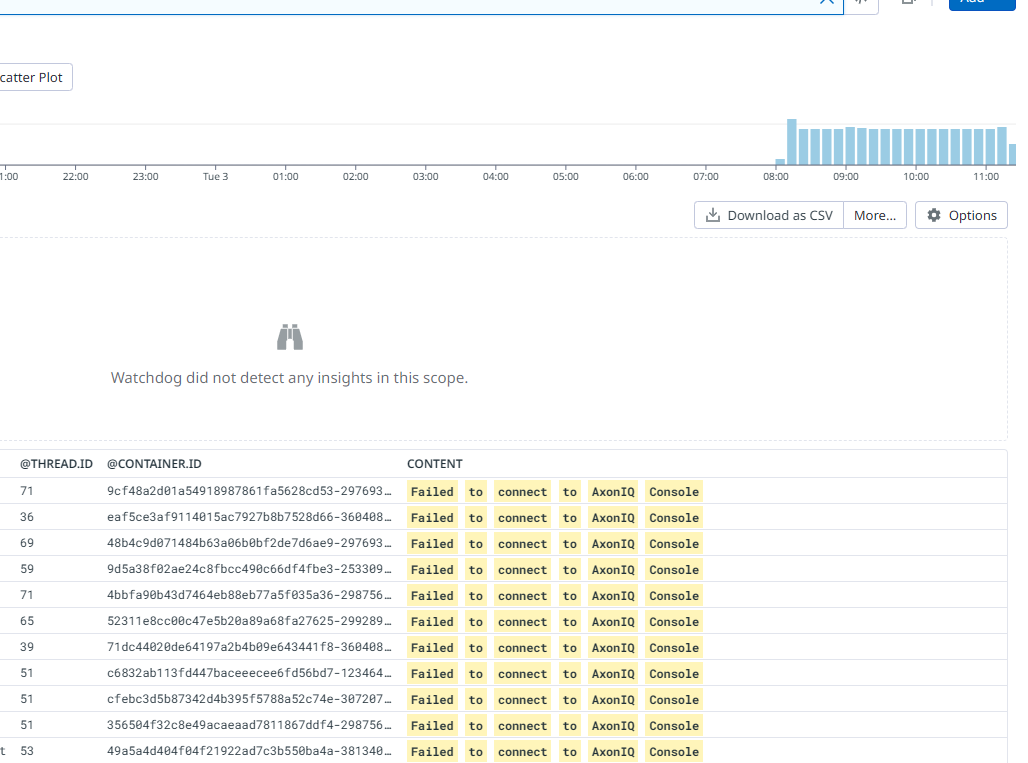
Task: Switch to the Scatter Plot tab
Action: (35, 77)
